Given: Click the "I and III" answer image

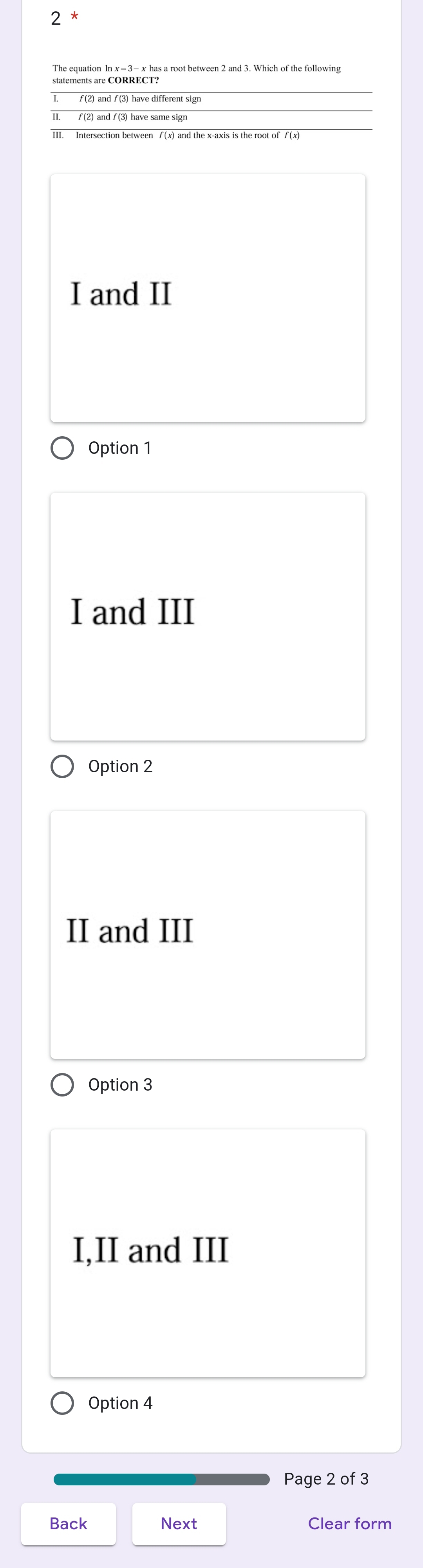Looking at the screenshot, I should pos(208,617).
